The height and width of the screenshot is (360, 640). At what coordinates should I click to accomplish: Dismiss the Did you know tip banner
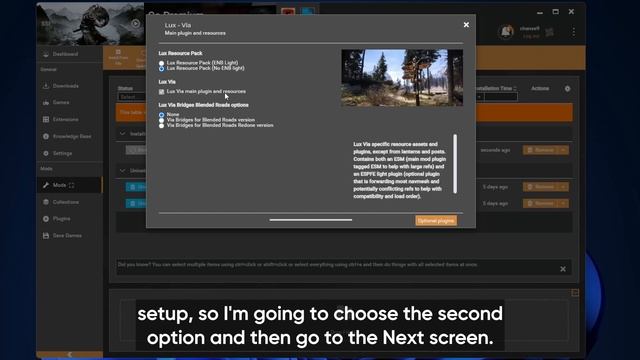point(563,269)
